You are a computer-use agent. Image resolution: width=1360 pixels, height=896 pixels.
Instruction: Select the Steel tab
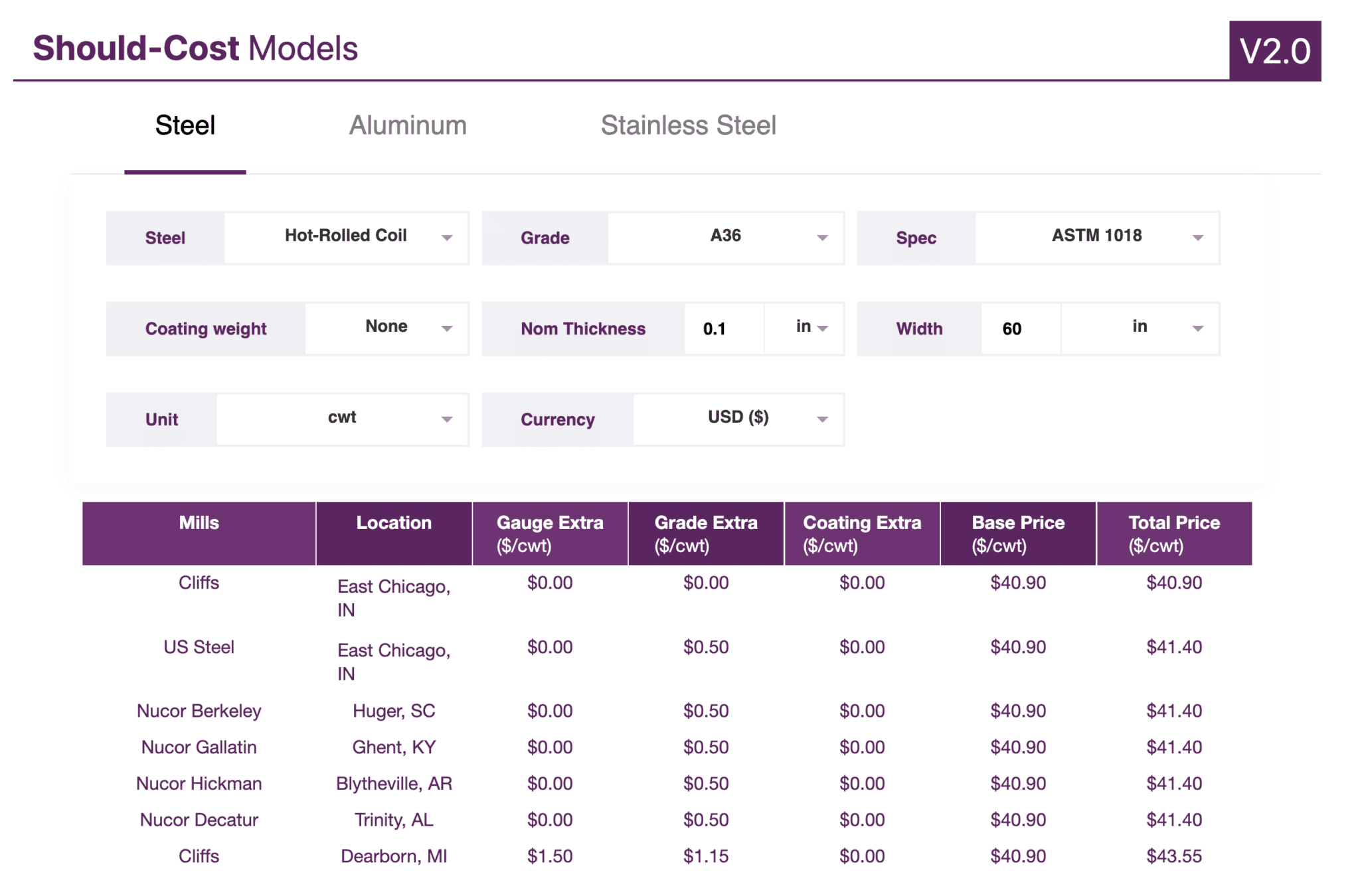(185, 125)
